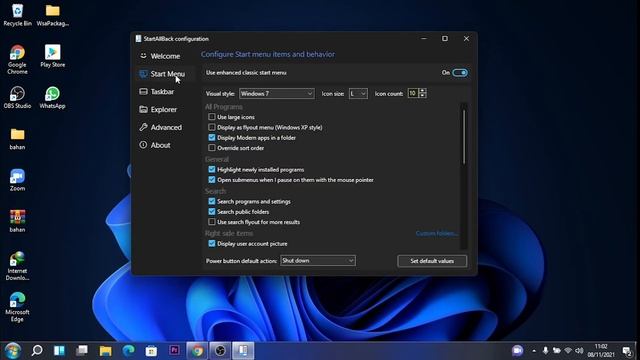640x360 pixels.
Task: Select the Play Store desktop shortcut
Action: [53, 56]
